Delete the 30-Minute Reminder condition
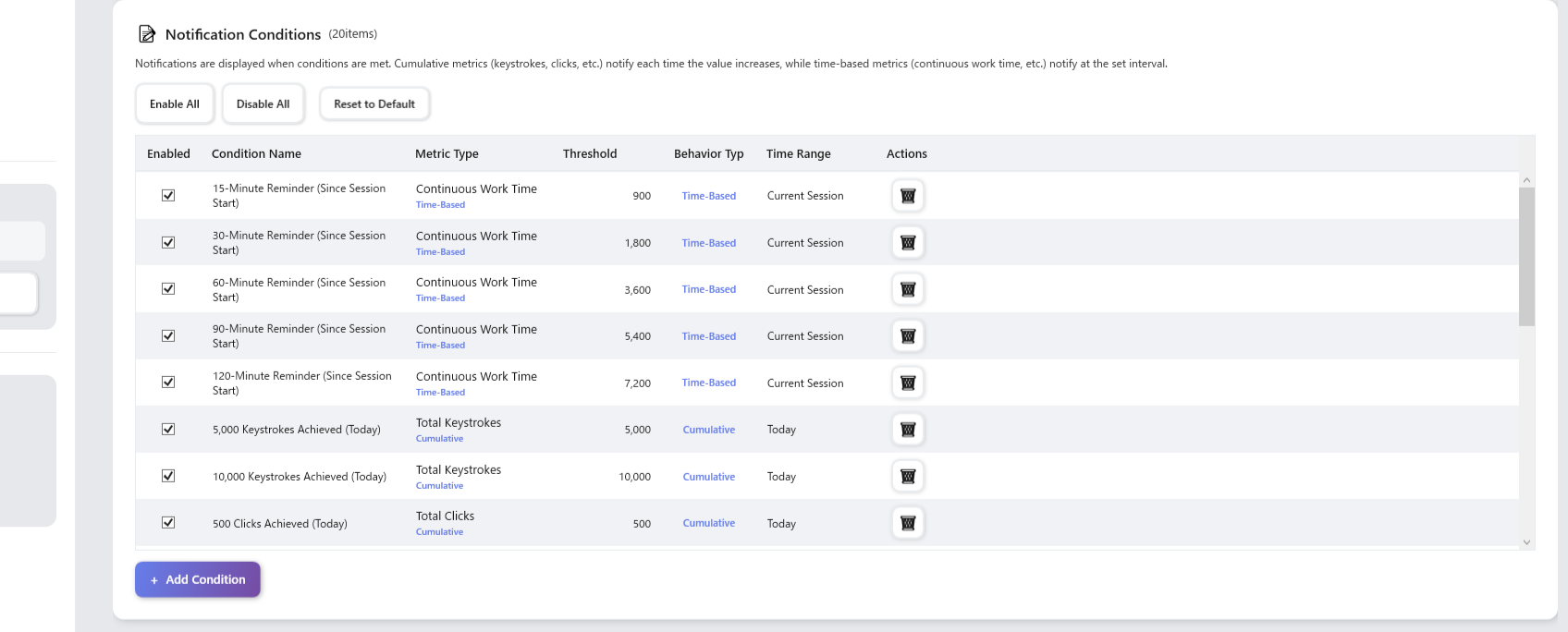1568x632 pixels. [908, 243]
